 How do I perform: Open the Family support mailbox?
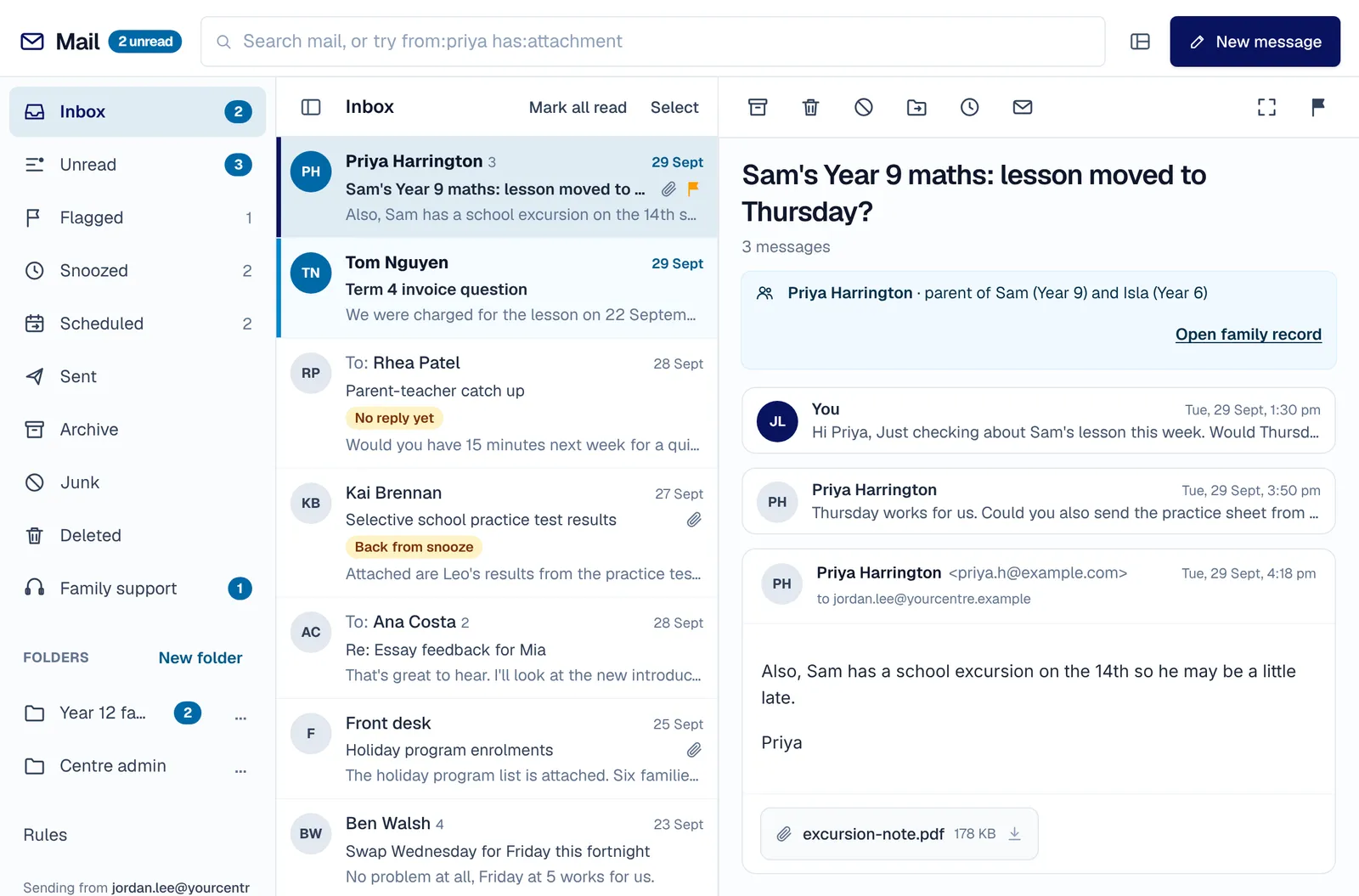(x=138, y=589)
